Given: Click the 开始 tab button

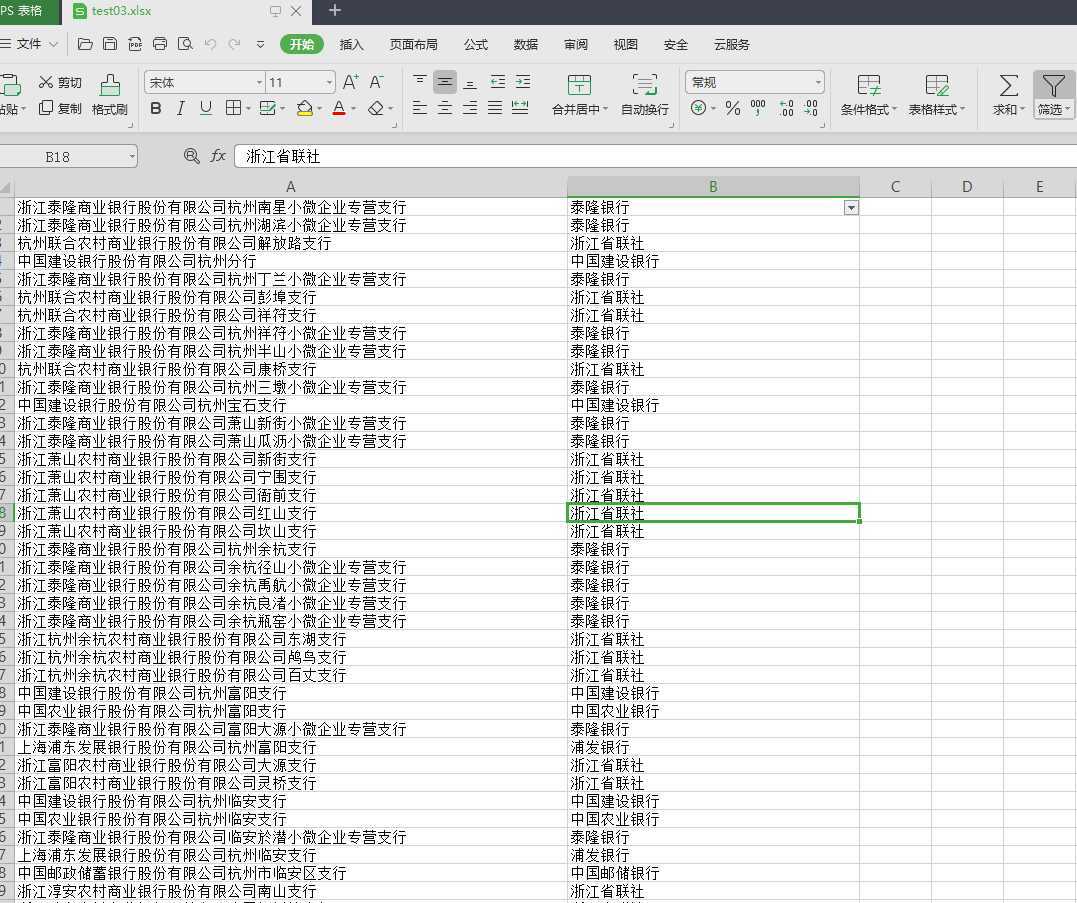Looking at the screenshot, I should point(302,44).
